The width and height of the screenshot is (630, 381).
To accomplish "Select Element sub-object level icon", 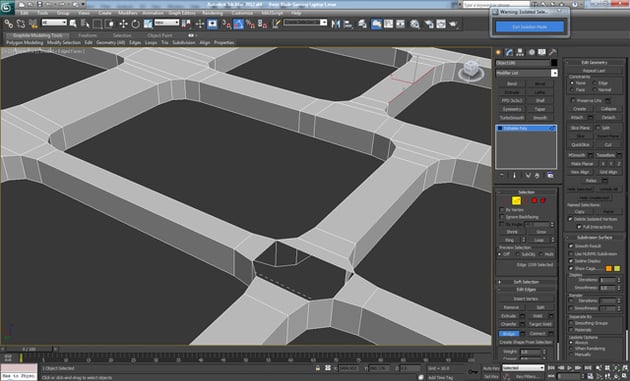I will pos(543,201).
